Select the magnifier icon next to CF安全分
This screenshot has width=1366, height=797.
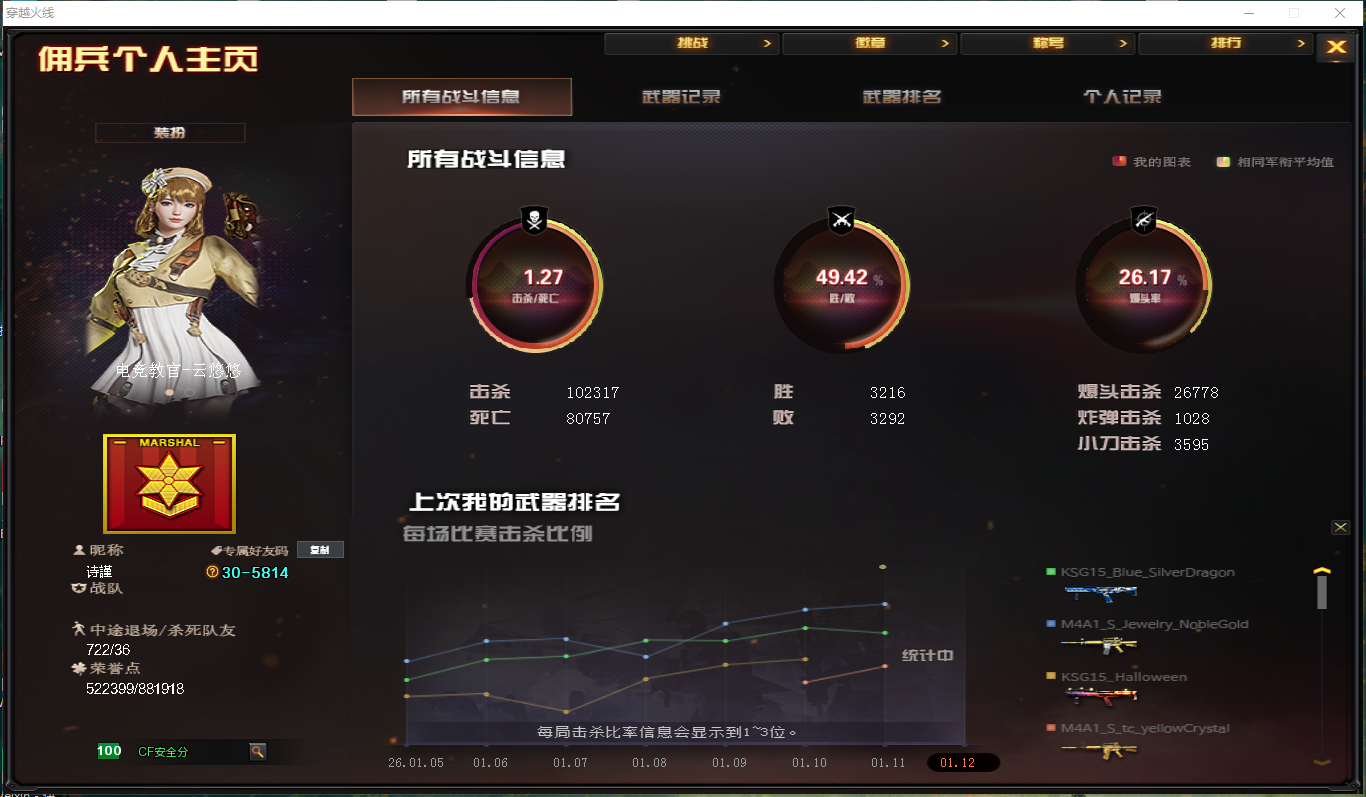pos(258,751)
